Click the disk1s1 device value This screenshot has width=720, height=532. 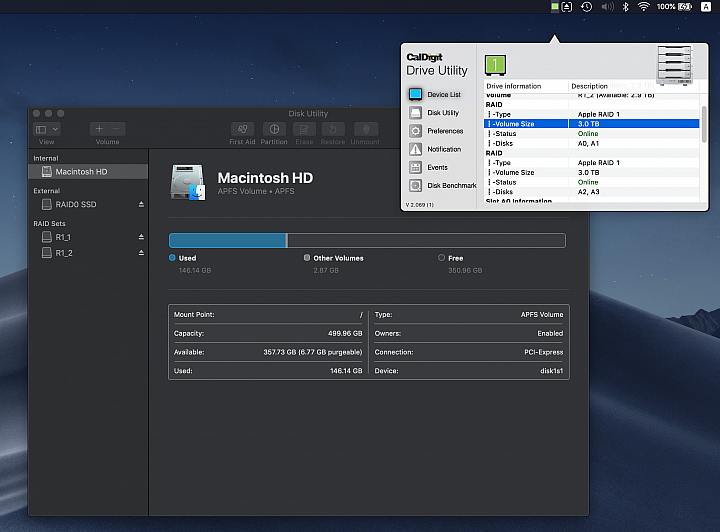click(551, 371)
